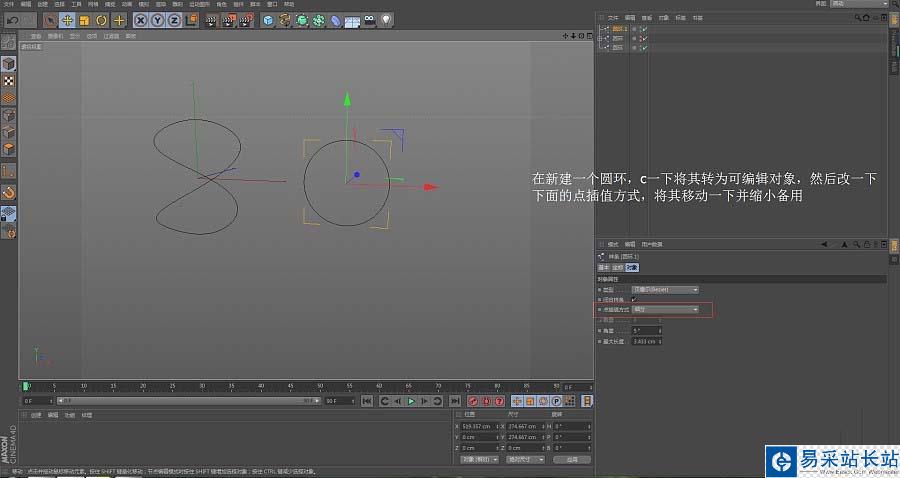Activate the Scale tool icon
The width and height of the screenshot is (900, 478).
tap(84, 21)
